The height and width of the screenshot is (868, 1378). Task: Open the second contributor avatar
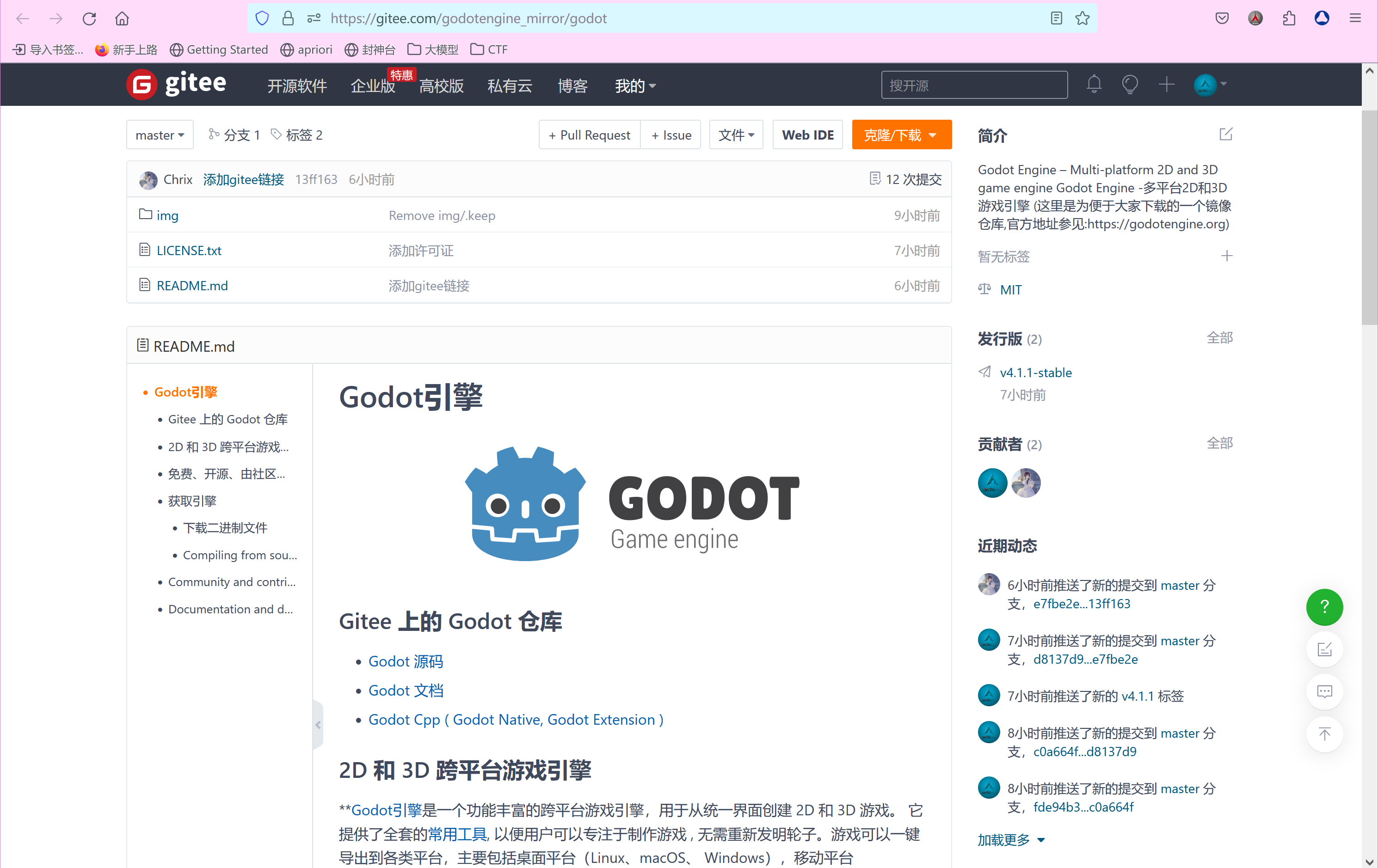click(1026, 483)
